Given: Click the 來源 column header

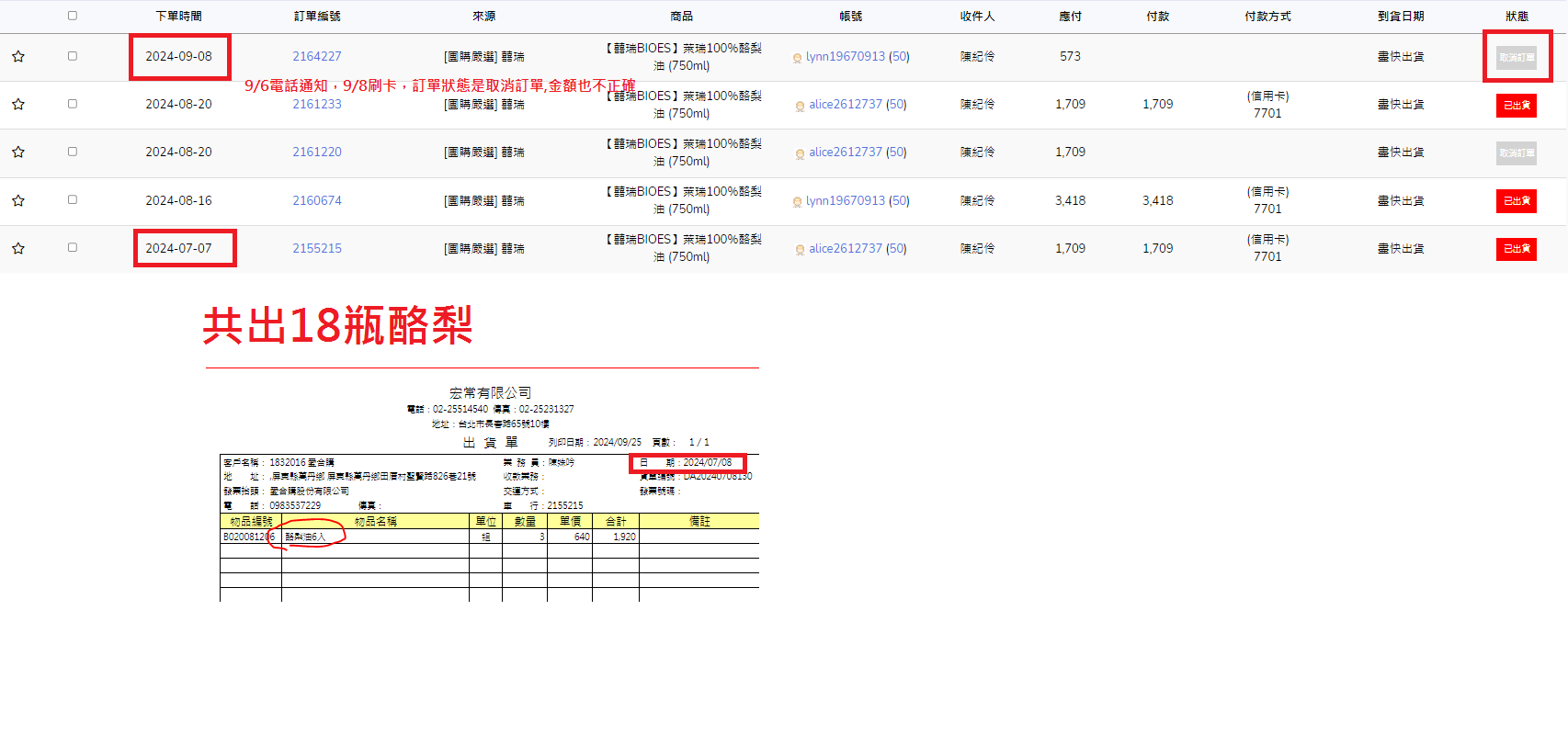Looking at the screenshot, I should (484, 17).
